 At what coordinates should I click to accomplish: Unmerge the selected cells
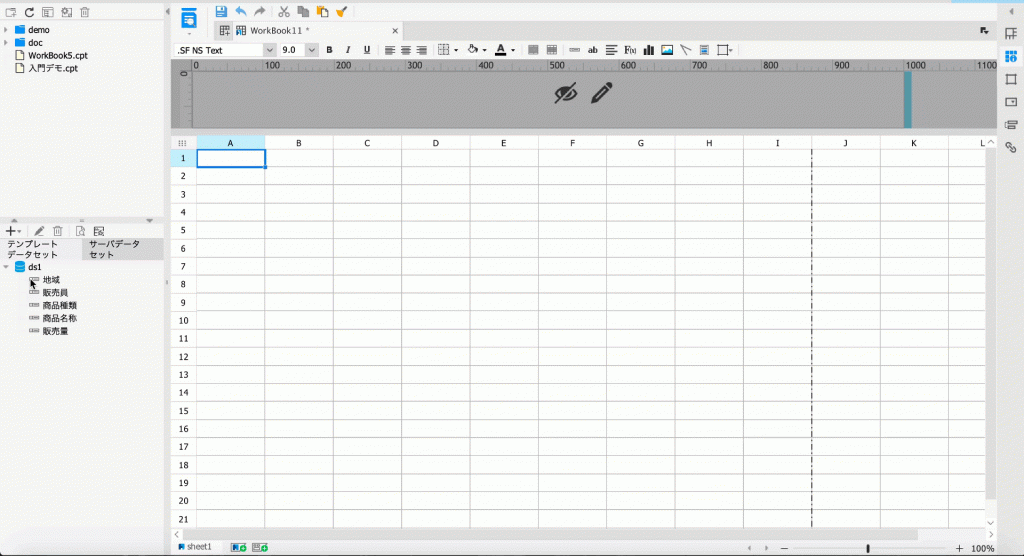(552, 50)
